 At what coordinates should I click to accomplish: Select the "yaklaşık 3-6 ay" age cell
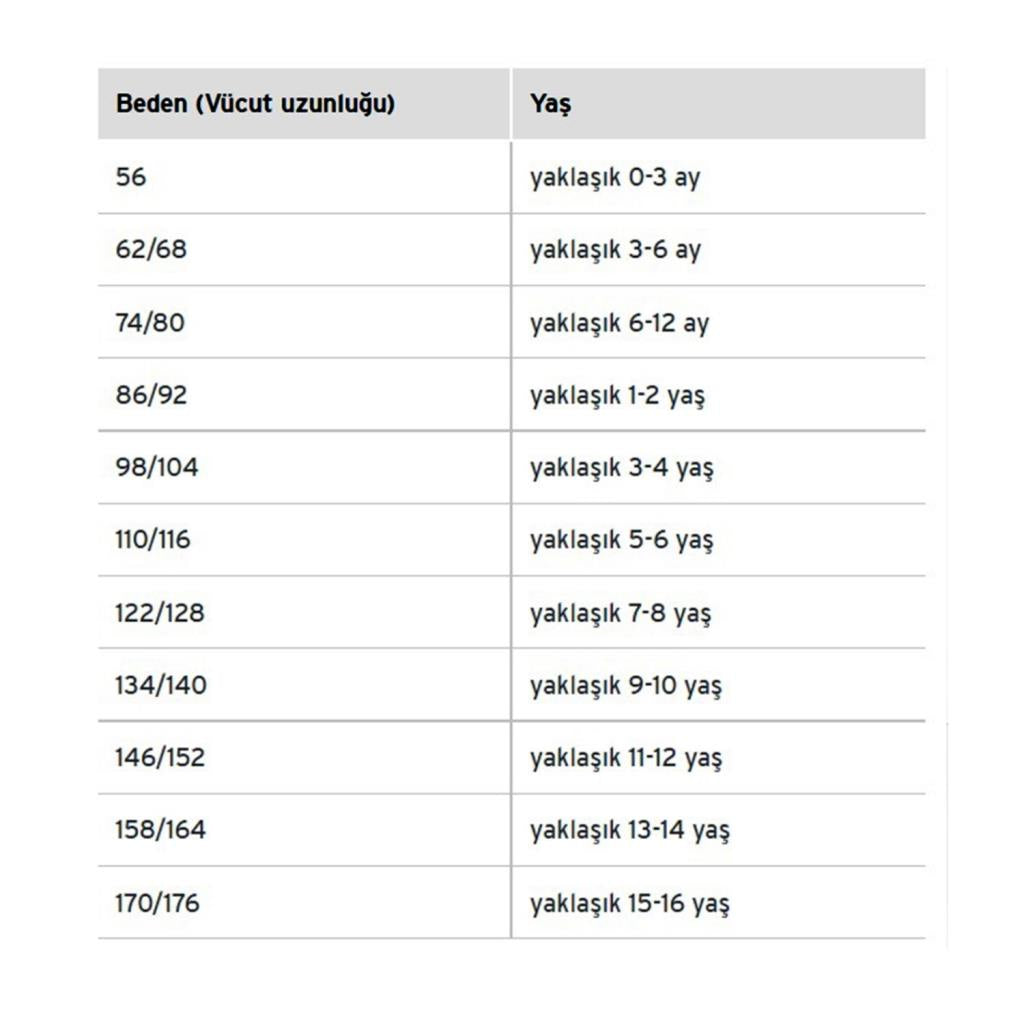pyautogui.click(x=615, y=249)
